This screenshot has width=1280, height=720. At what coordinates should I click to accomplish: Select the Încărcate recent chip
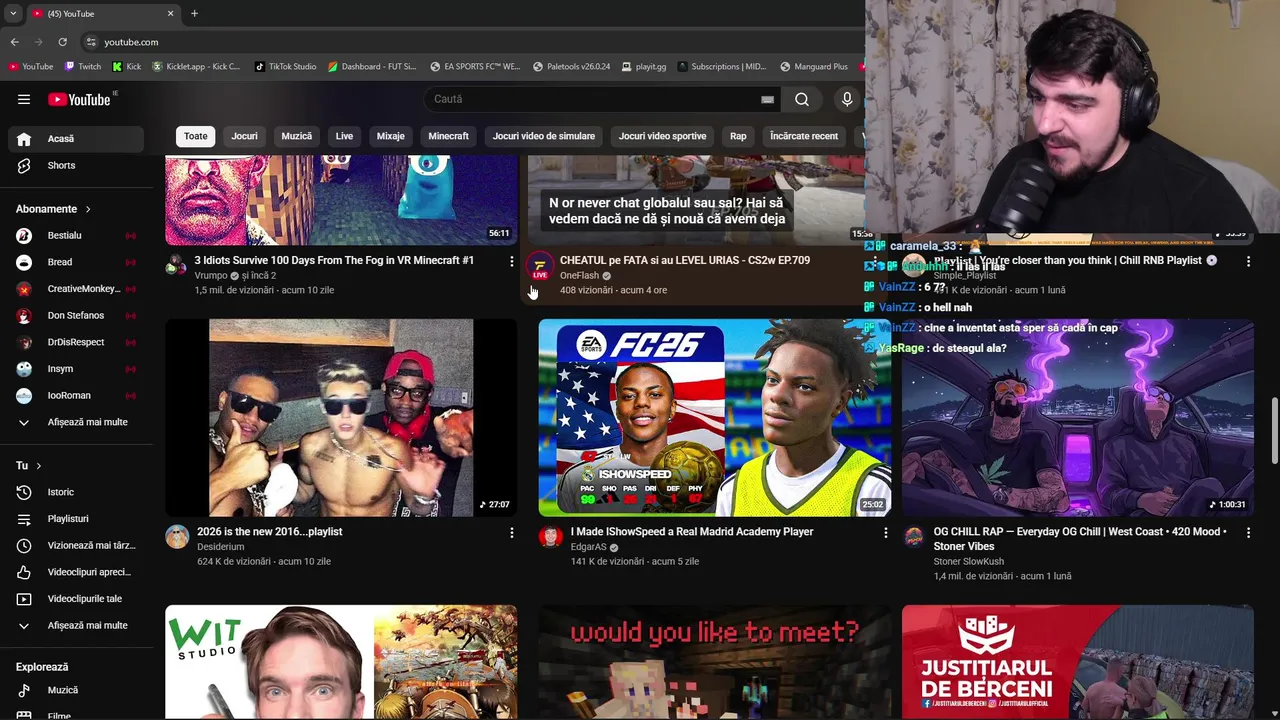click(804, 136)
